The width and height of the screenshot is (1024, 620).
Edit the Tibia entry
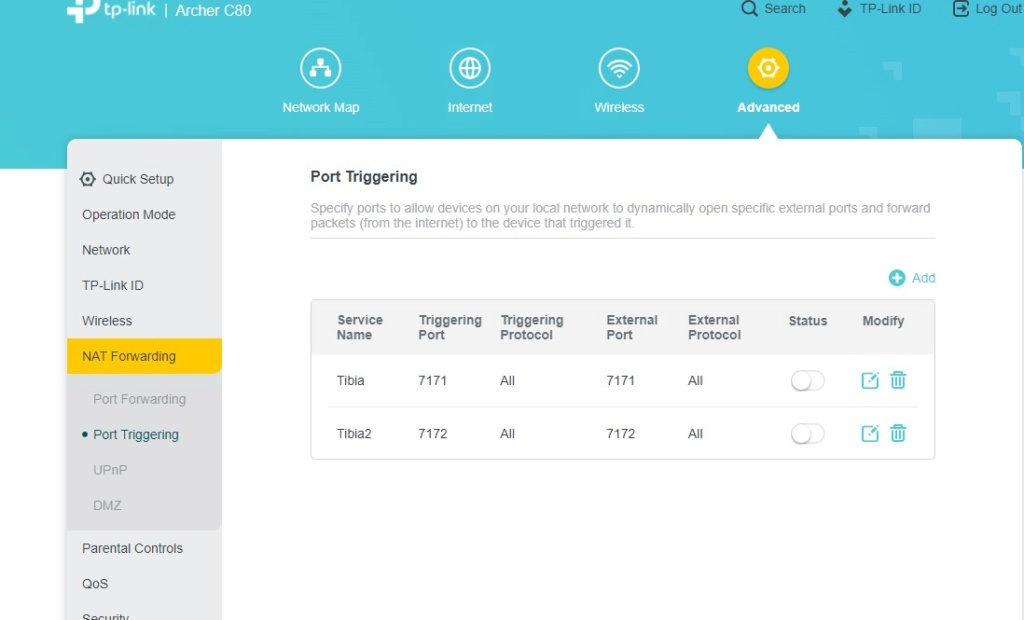(x=870, y=380)
